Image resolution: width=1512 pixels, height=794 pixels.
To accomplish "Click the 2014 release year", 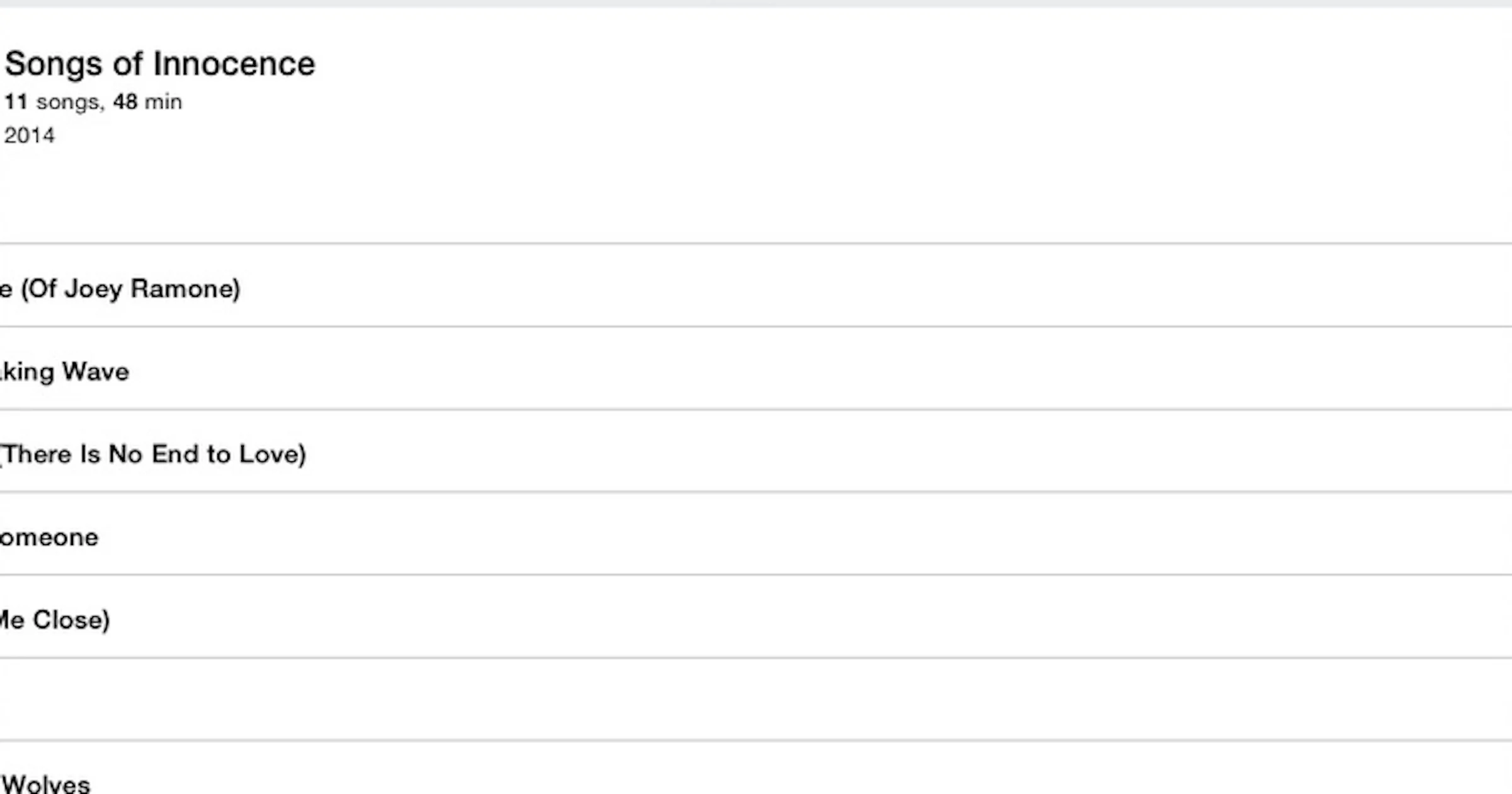I will coord(30,135).
